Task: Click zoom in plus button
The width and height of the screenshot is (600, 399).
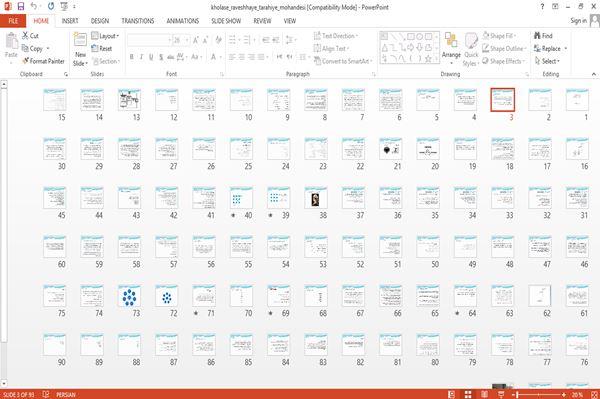Action: click(564, 394)
